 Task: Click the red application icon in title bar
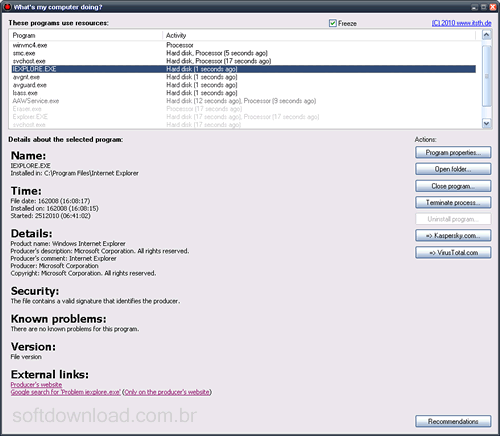[7, 7]
